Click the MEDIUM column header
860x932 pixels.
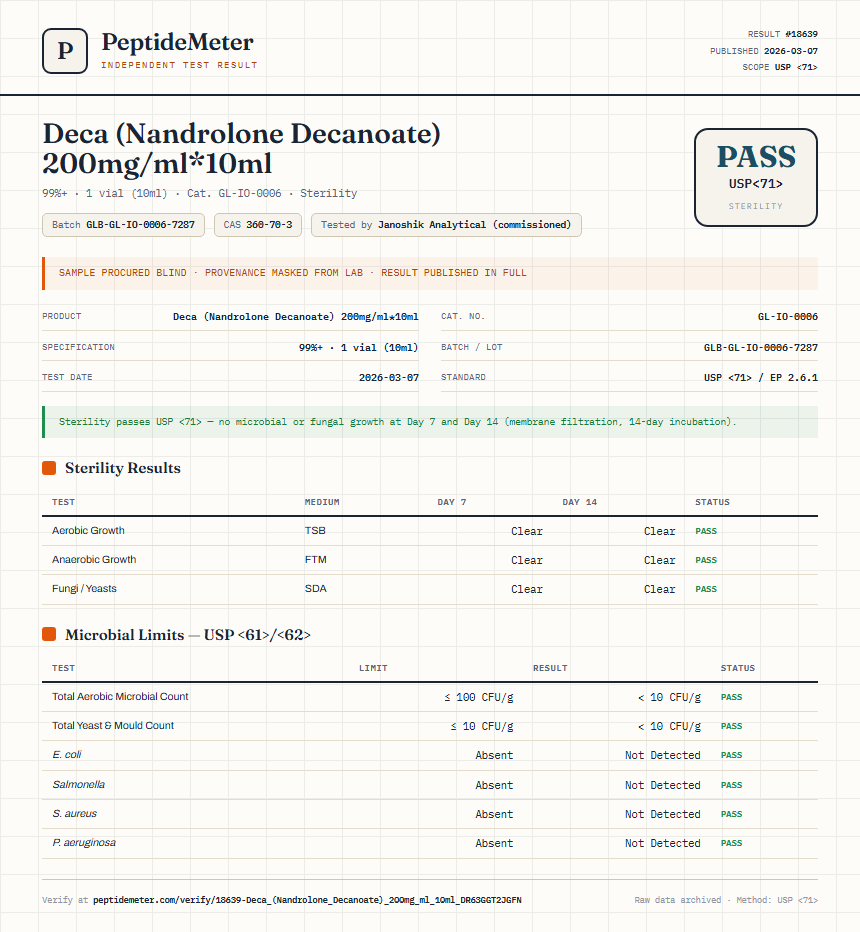(322, 502)
